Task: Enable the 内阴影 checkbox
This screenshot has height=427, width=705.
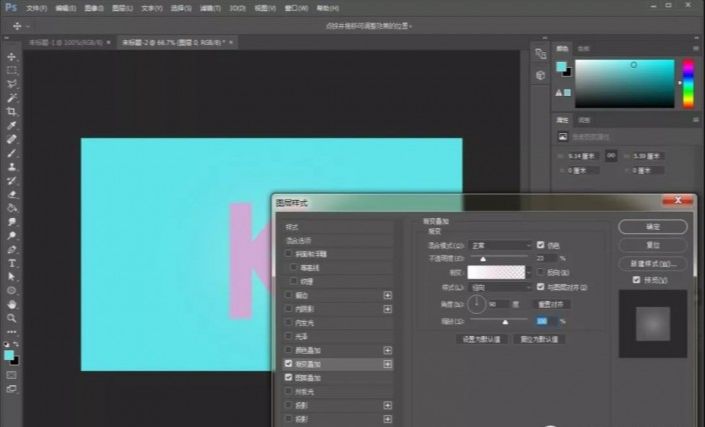Action: pyautogui.click(x=289, y=309)
